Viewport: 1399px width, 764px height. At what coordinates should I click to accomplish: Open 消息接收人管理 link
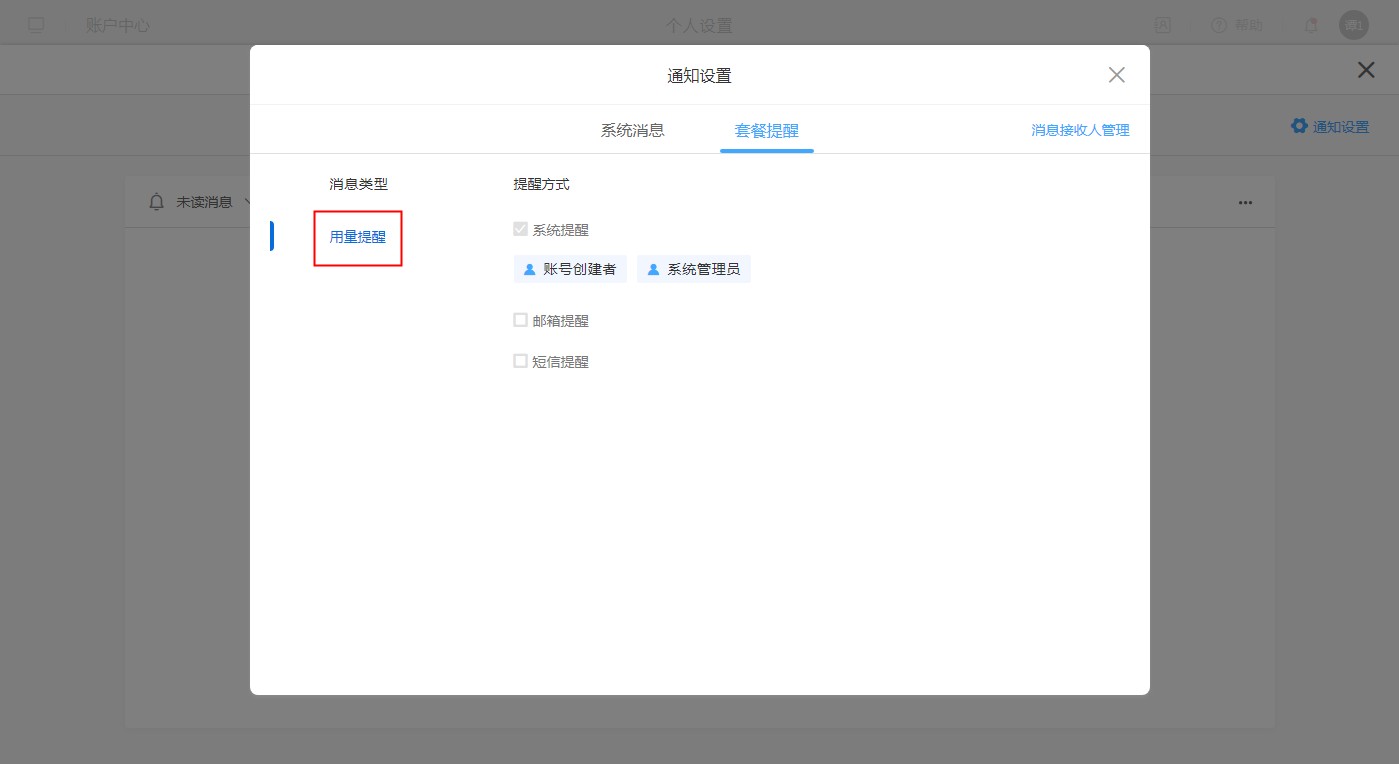coord(1080,130)
